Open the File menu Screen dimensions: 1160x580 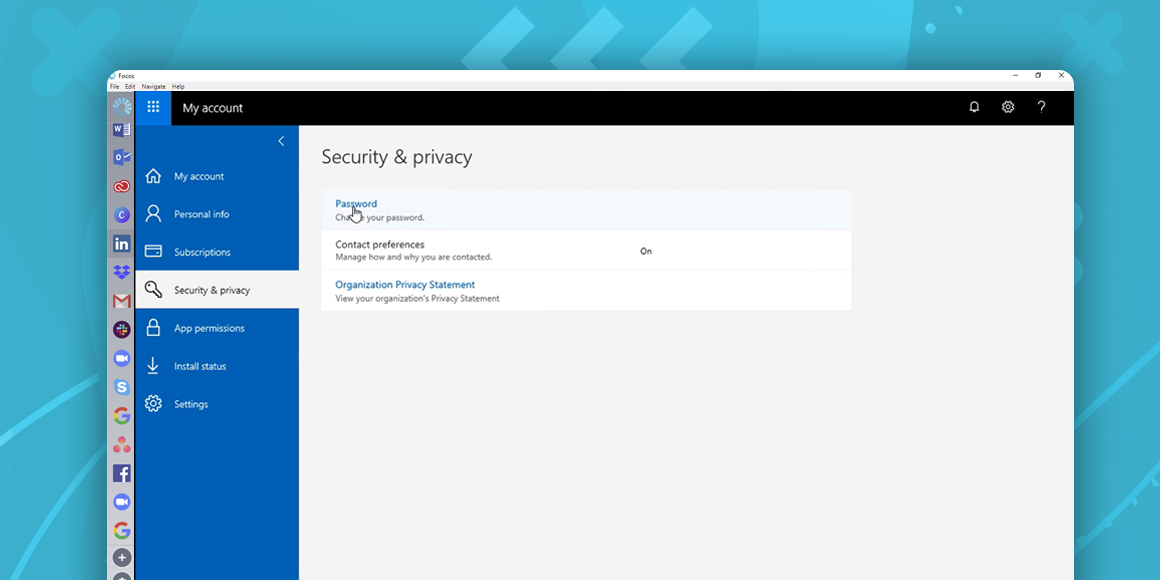[114, 87]
